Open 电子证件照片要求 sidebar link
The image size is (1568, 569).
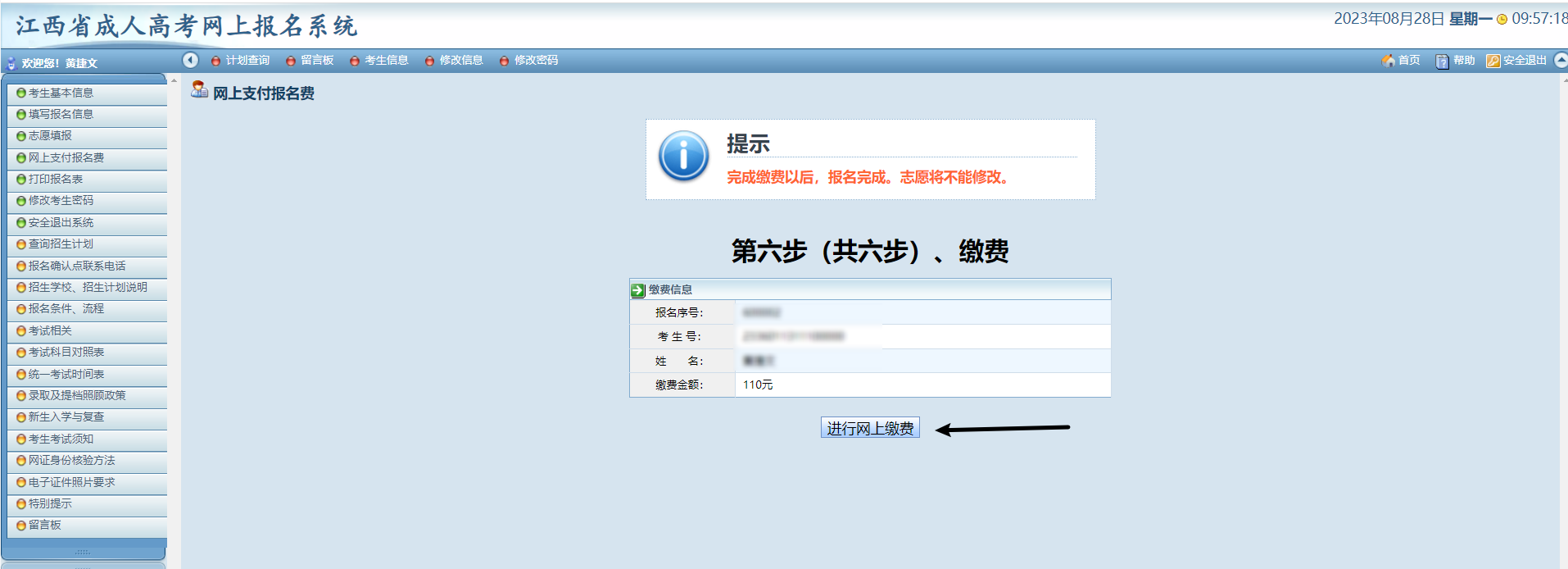pos(71,482)
